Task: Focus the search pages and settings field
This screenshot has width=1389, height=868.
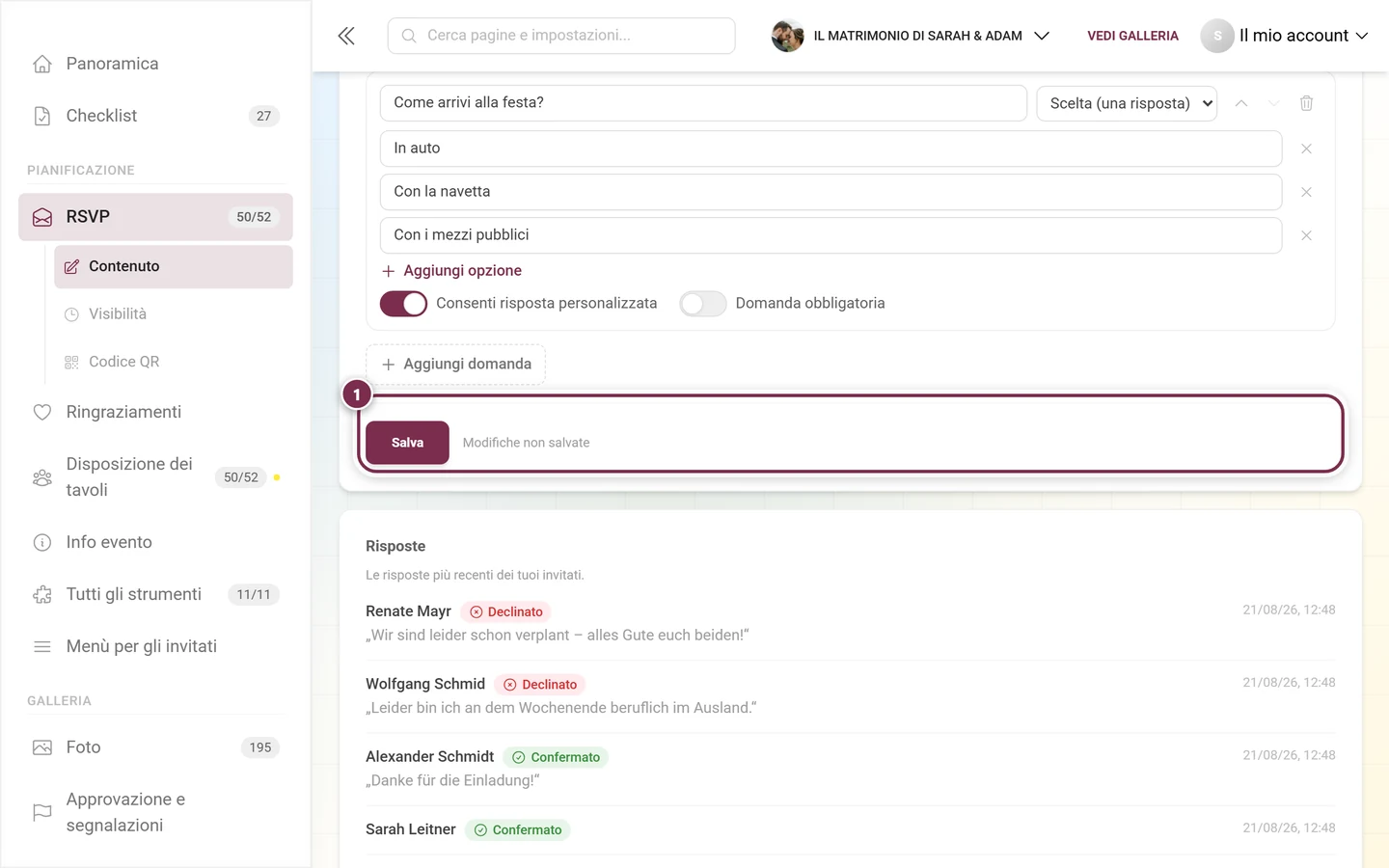Action: pyautogui.click(x=561, y=36)
